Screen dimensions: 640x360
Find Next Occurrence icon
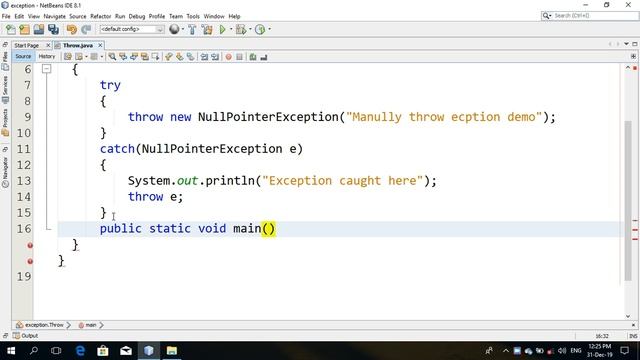pos(134,57)
